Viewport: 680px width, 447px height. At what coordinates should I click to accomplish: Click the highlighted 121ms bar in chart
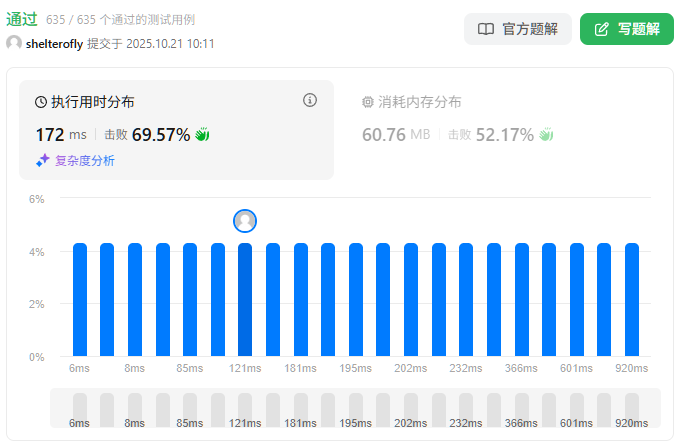click(245, 299)
